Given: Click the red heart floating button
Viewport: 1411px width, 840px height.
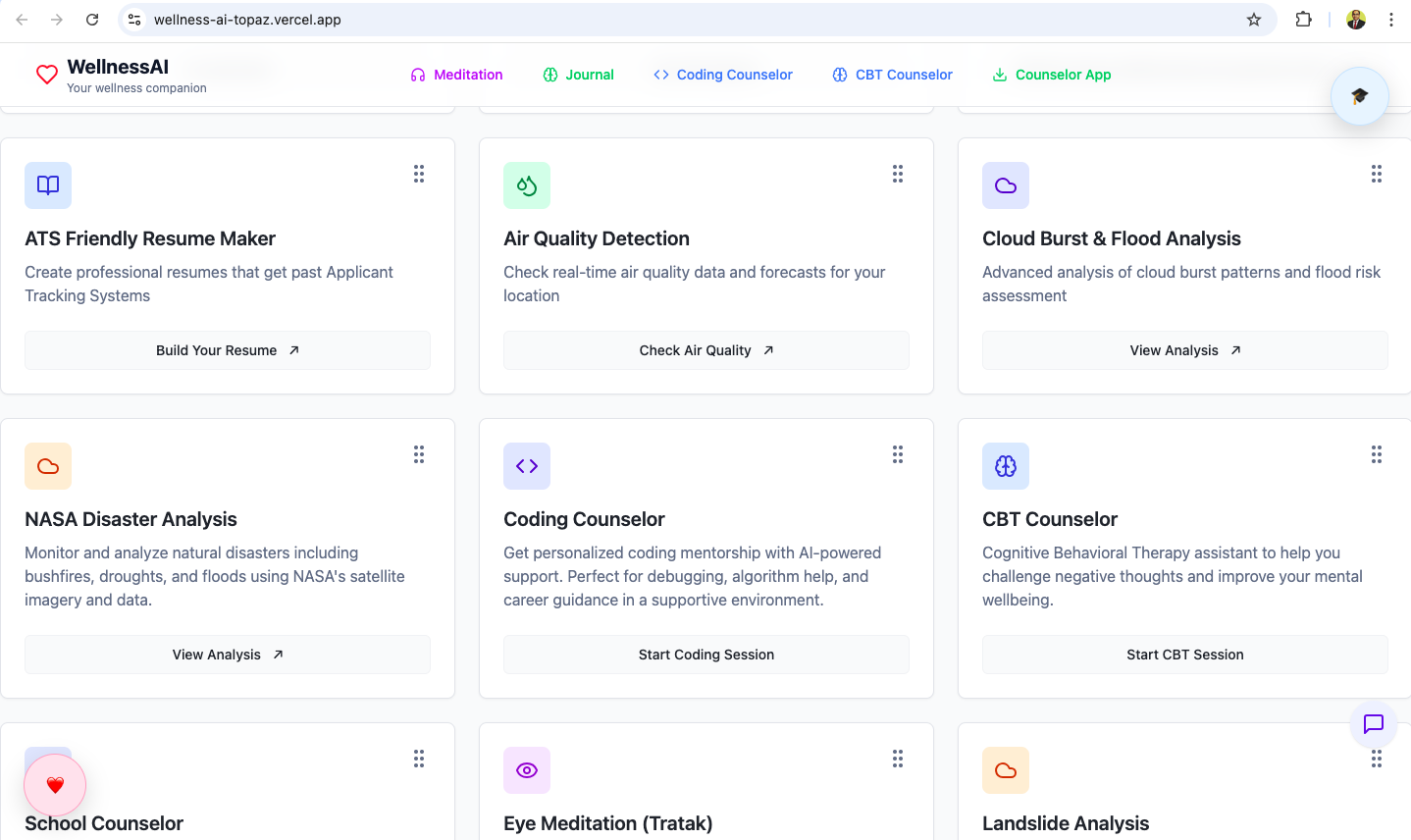Looking at the screenshot, I should pyautogui.click(x=55, y=785).
